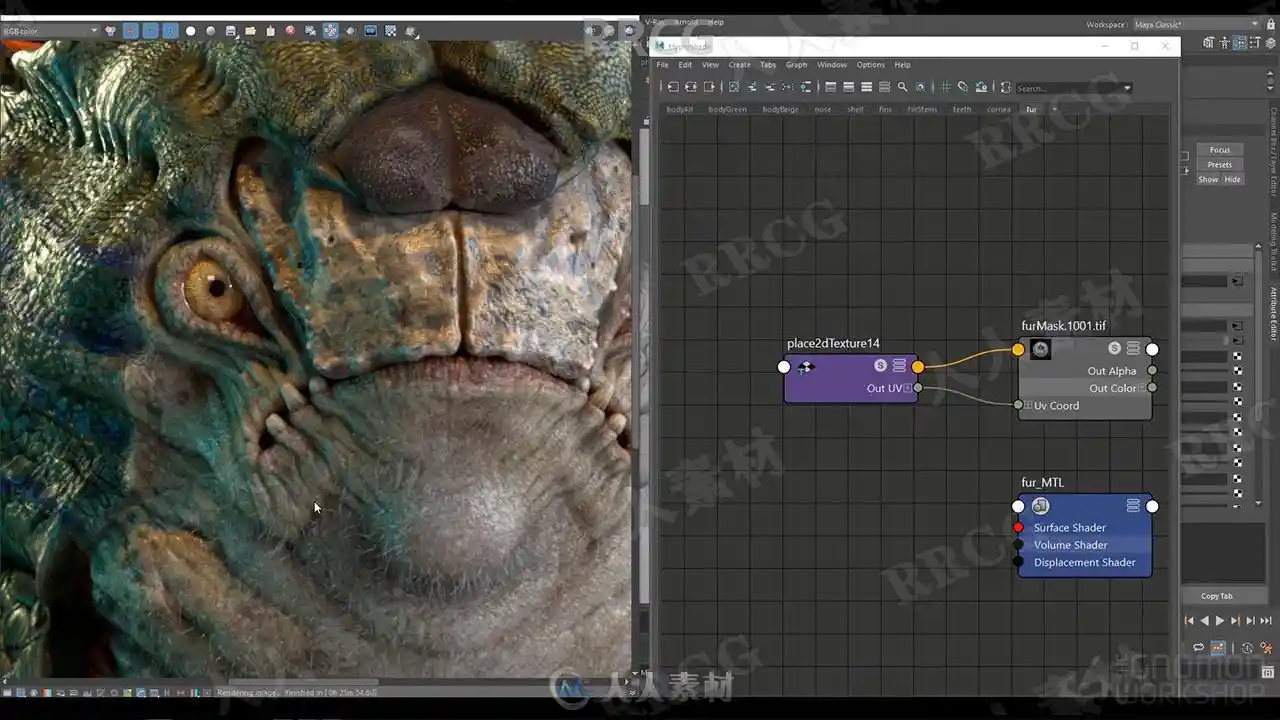Click the input and output connections icon
The image size is (1280, 720).
click(691, 87)
